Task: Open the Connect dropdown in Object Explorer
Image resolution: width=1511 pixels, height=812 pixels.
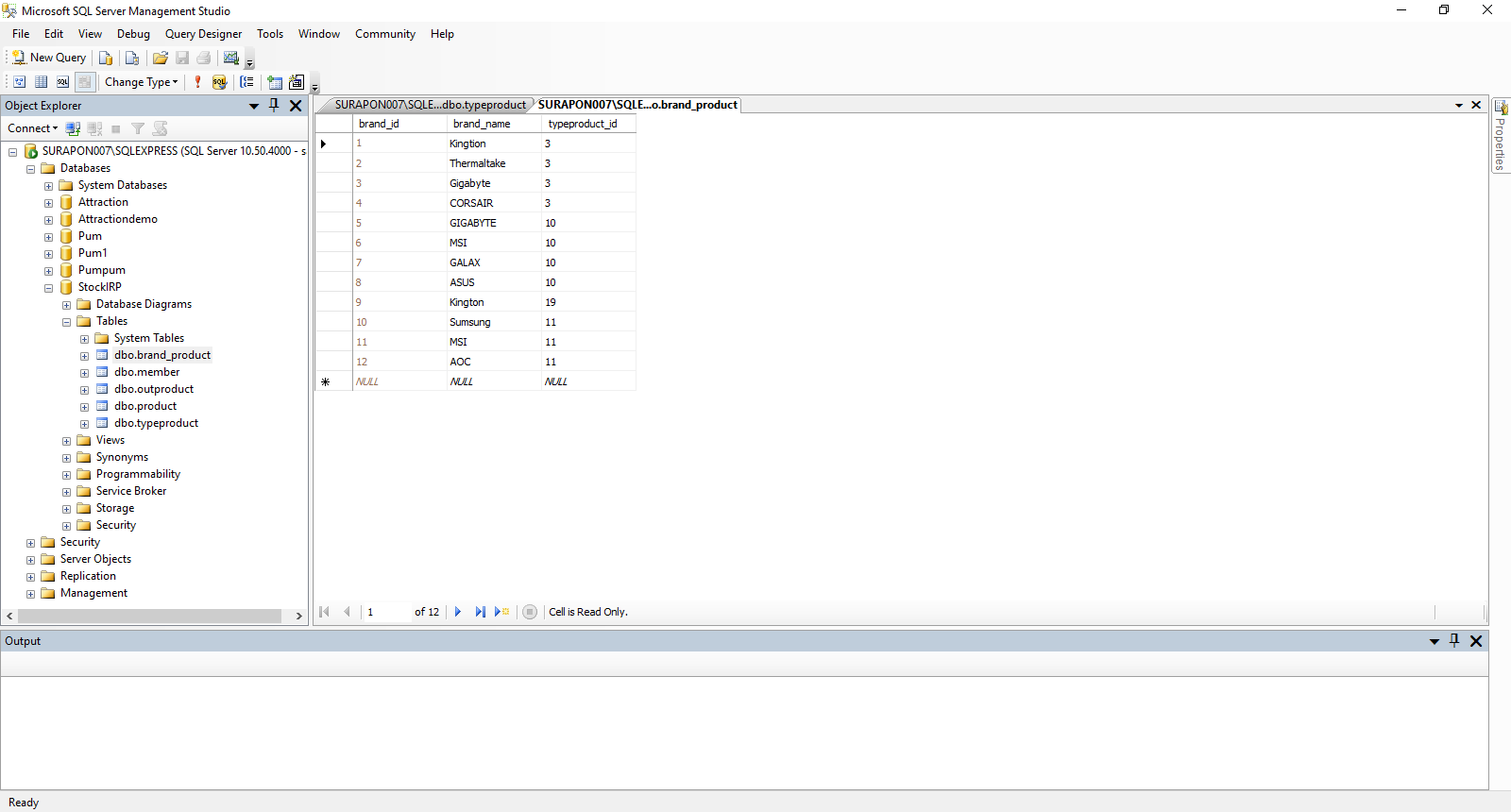Action: [32, 128]
